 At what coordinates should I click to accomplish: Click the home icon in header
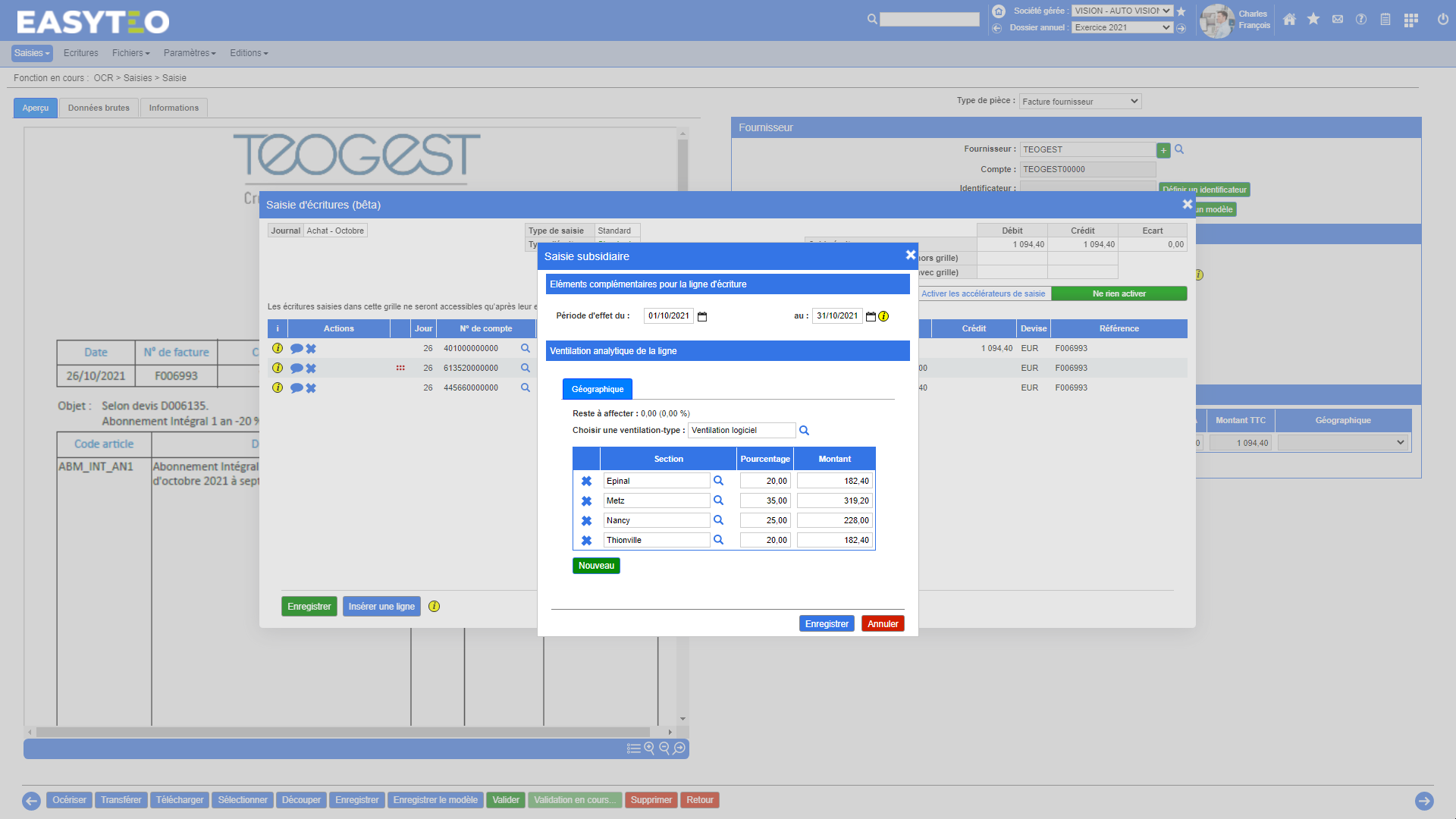pos(1289,20)
